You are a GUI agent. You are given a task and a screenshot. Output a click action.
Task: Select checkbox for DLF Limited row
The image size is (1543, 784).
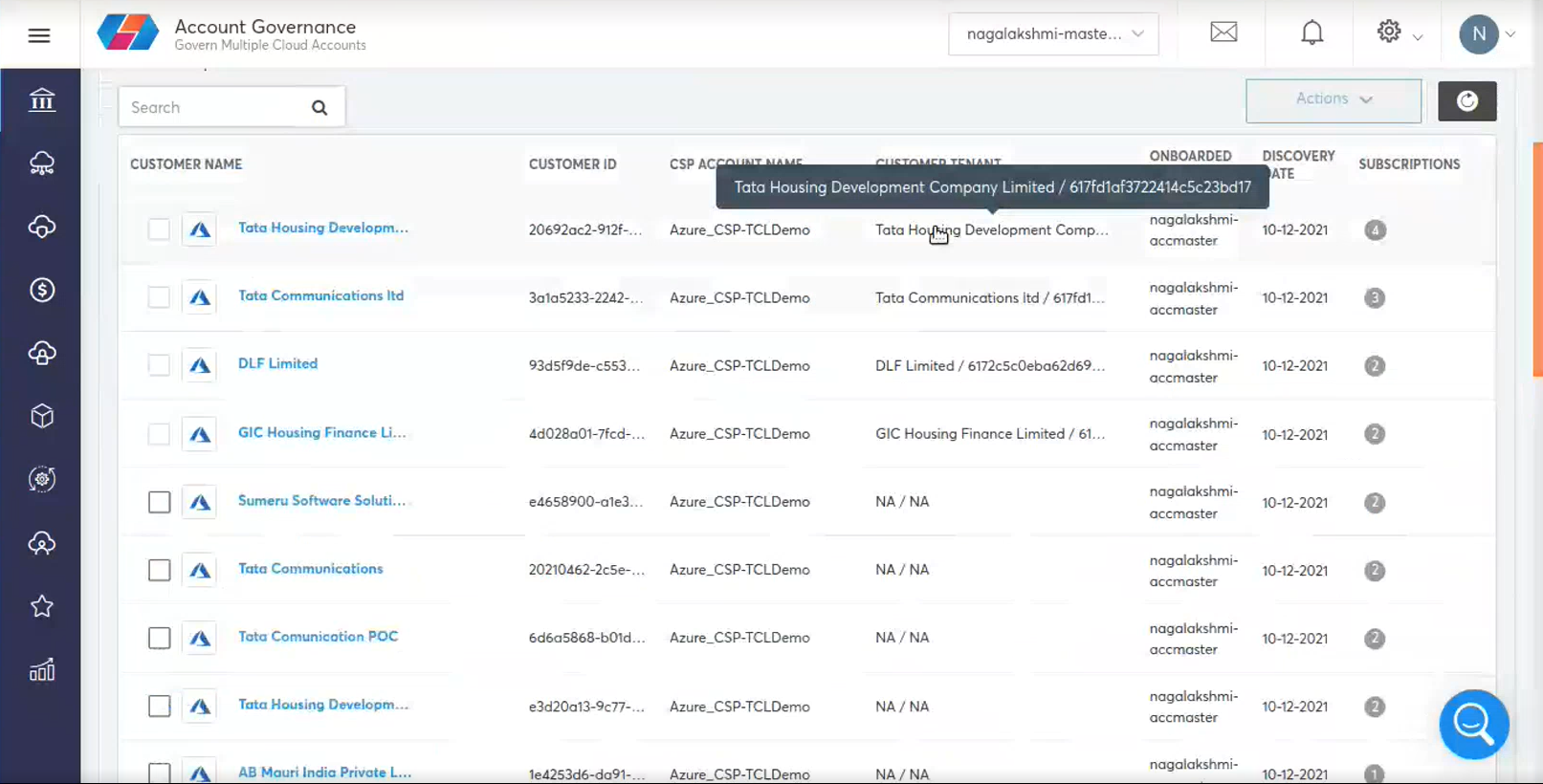coord(159,365)
